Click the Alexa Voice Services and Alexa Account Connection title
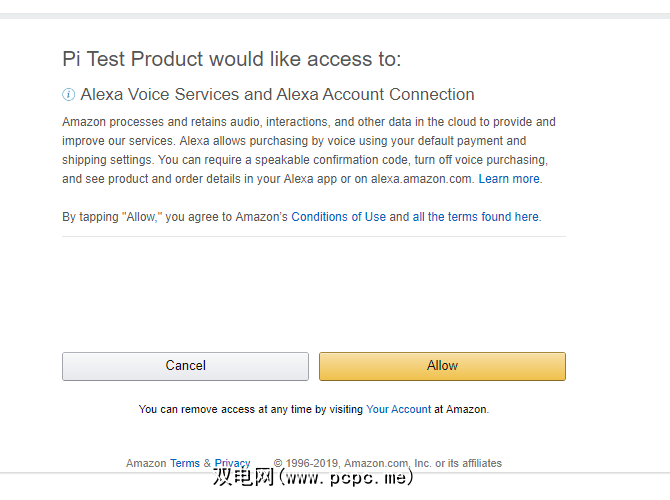Screen dimensions: 670x500 point(277,95)
